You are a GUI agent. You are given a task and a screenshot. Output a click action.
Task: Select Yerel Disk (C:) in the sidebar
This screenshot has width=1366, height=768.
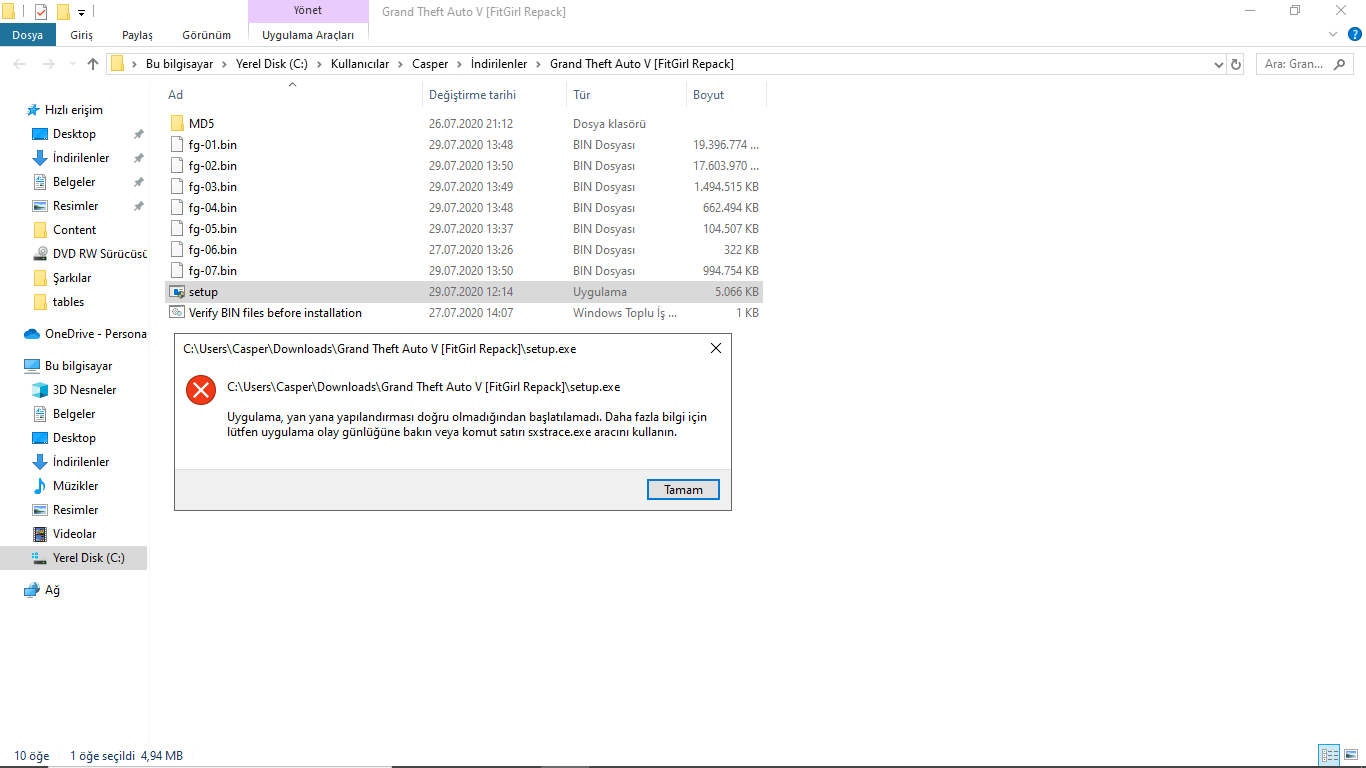coord(88,558)
